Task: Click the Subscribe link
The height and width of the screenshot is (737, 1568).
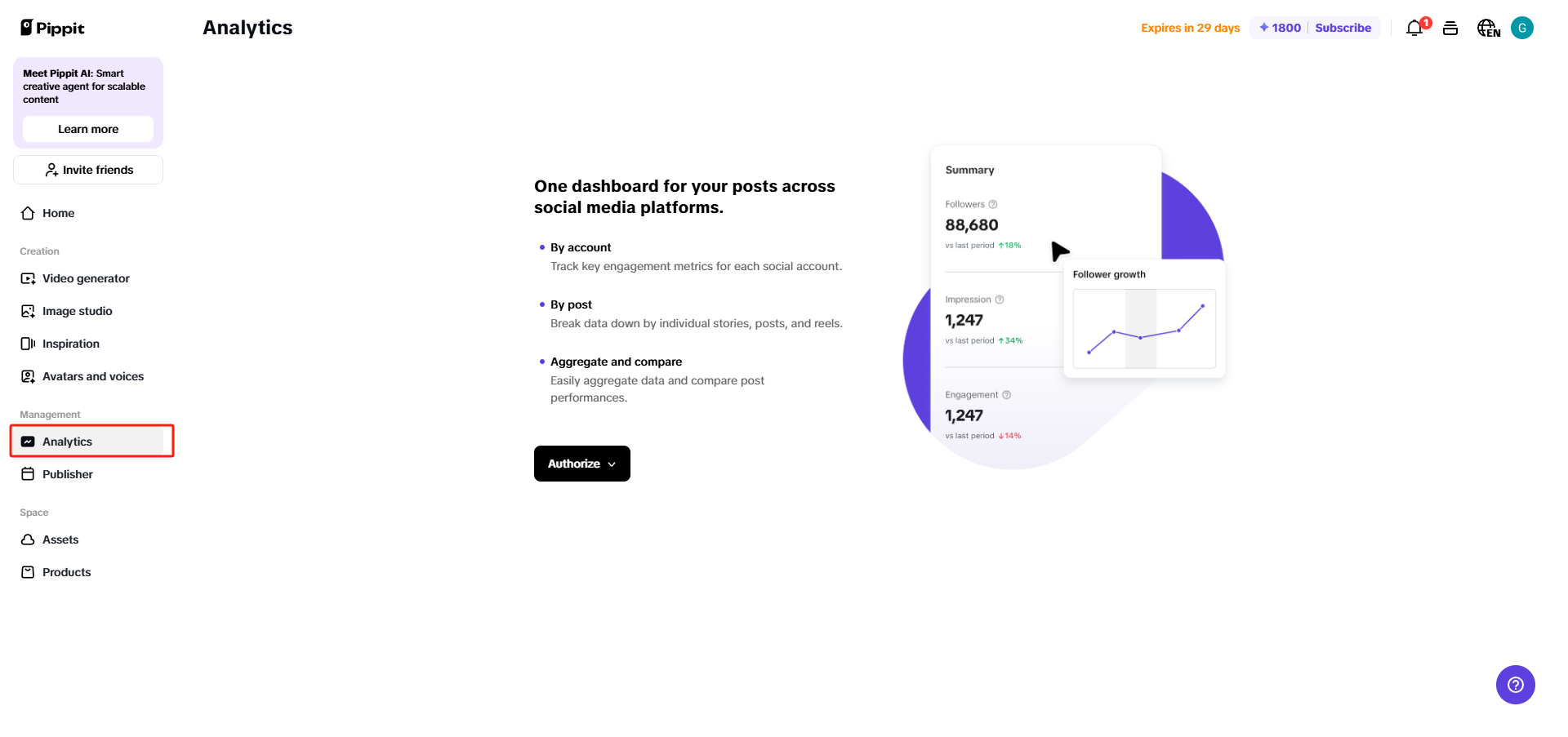Action: (x=1343, y=28)
